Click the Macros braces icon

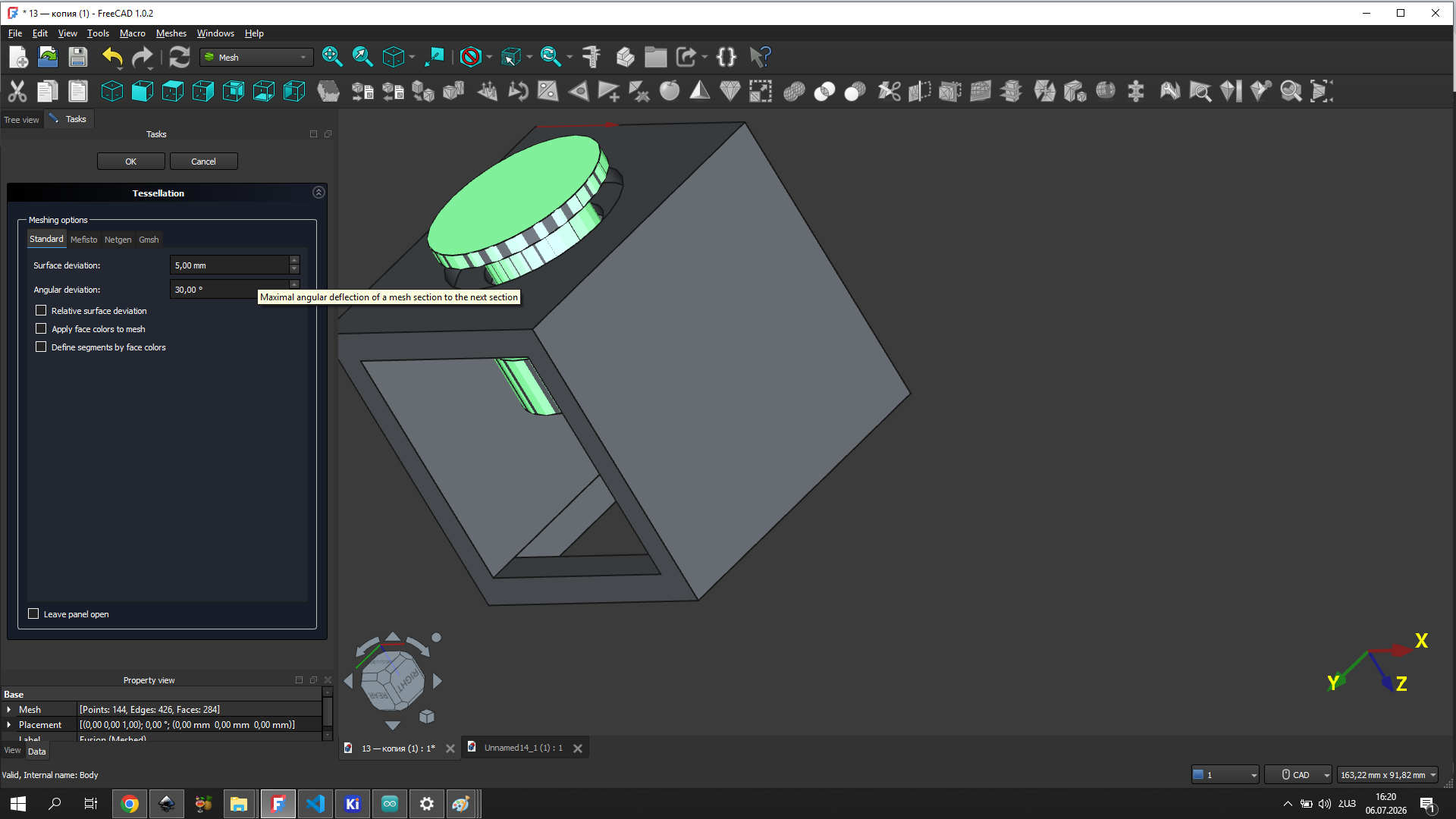[726, 57]
